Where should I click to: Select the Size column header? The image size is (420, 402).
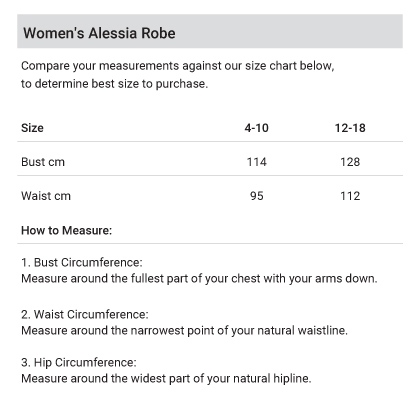(x=32, y=128)
